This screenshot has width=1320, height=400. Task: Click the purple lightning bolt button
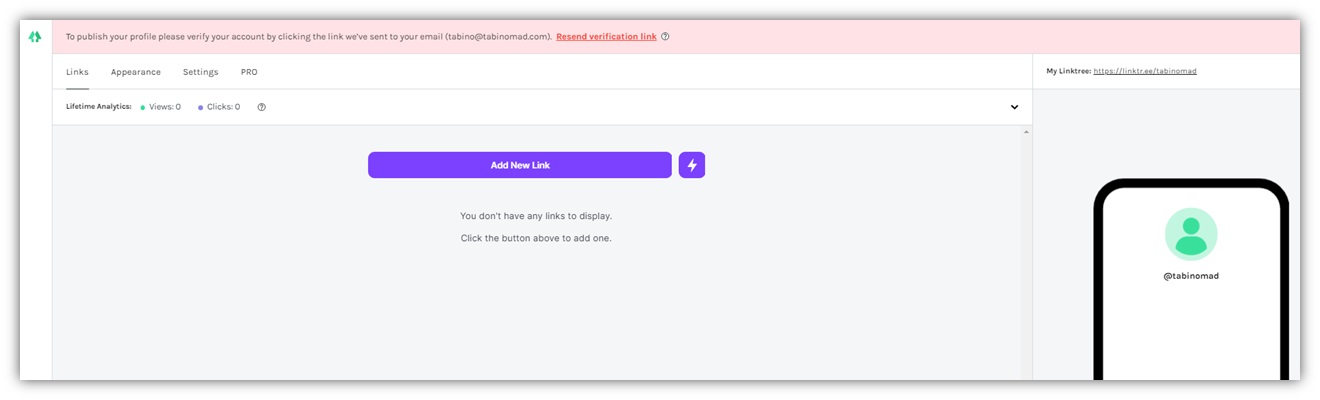click(692, 165)
